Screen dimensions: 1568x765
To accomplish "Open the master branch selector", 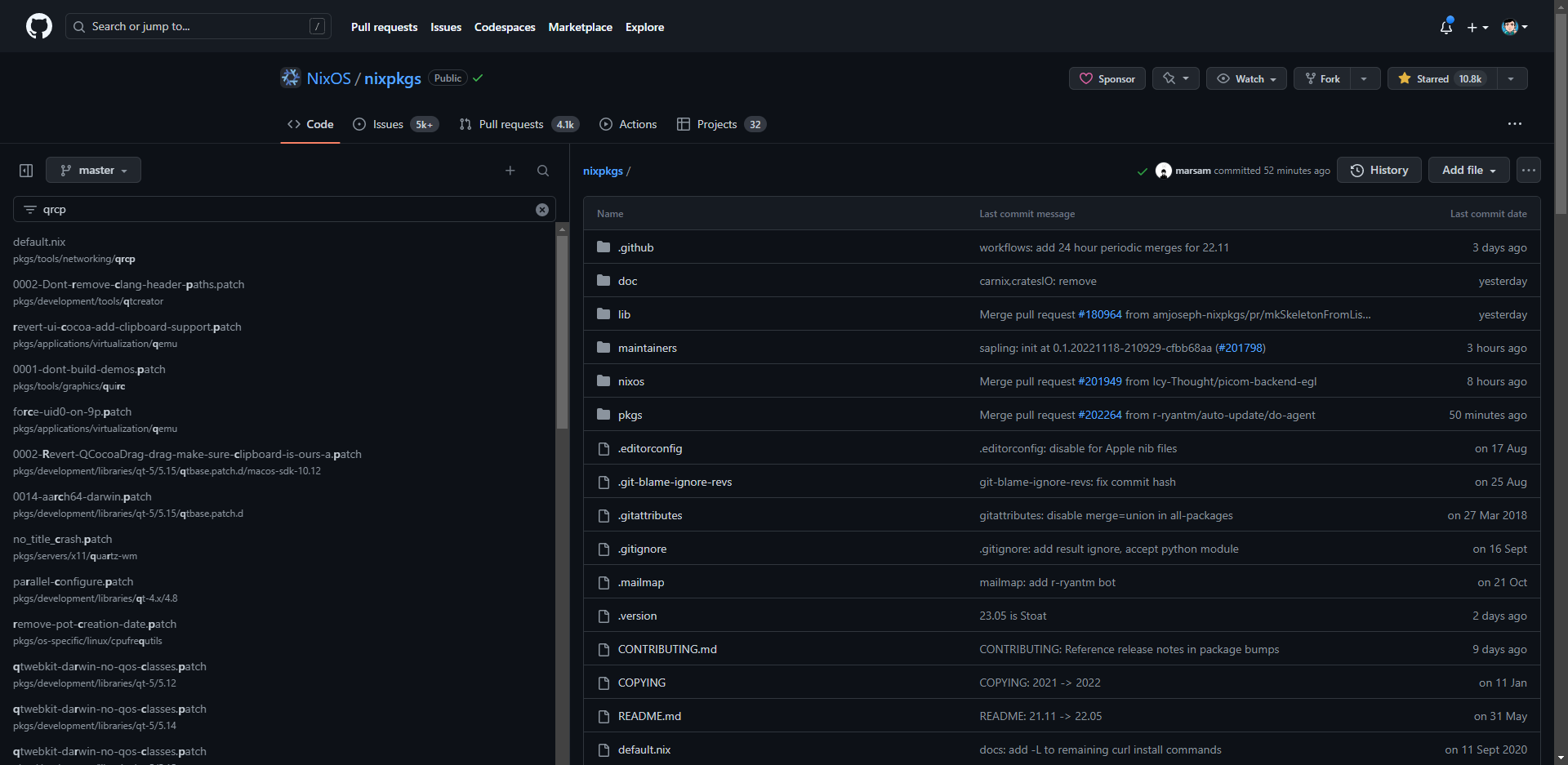I will pos(93,170).
